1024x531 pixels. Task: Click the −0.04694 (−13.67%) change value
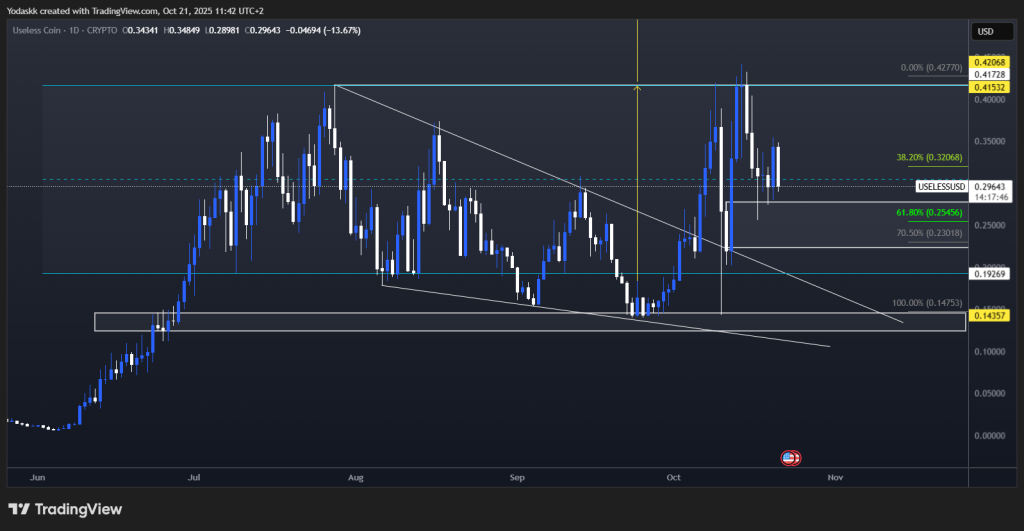tap(323, 31)
